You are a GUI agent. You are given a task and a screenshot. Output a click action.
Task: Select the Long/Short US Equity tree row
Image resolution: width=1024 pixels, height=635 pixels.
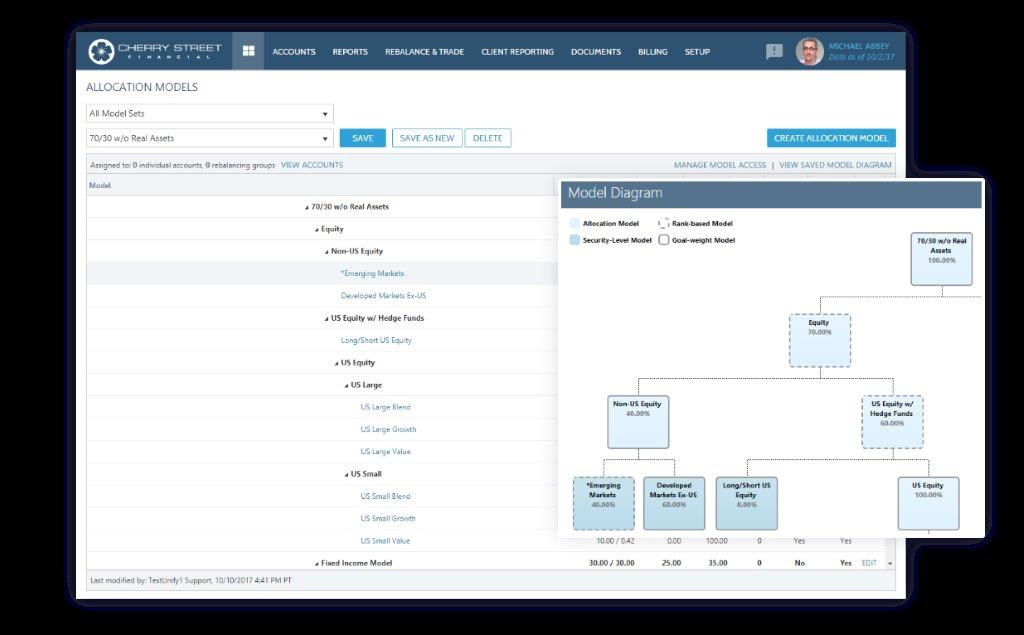[376, 340]
